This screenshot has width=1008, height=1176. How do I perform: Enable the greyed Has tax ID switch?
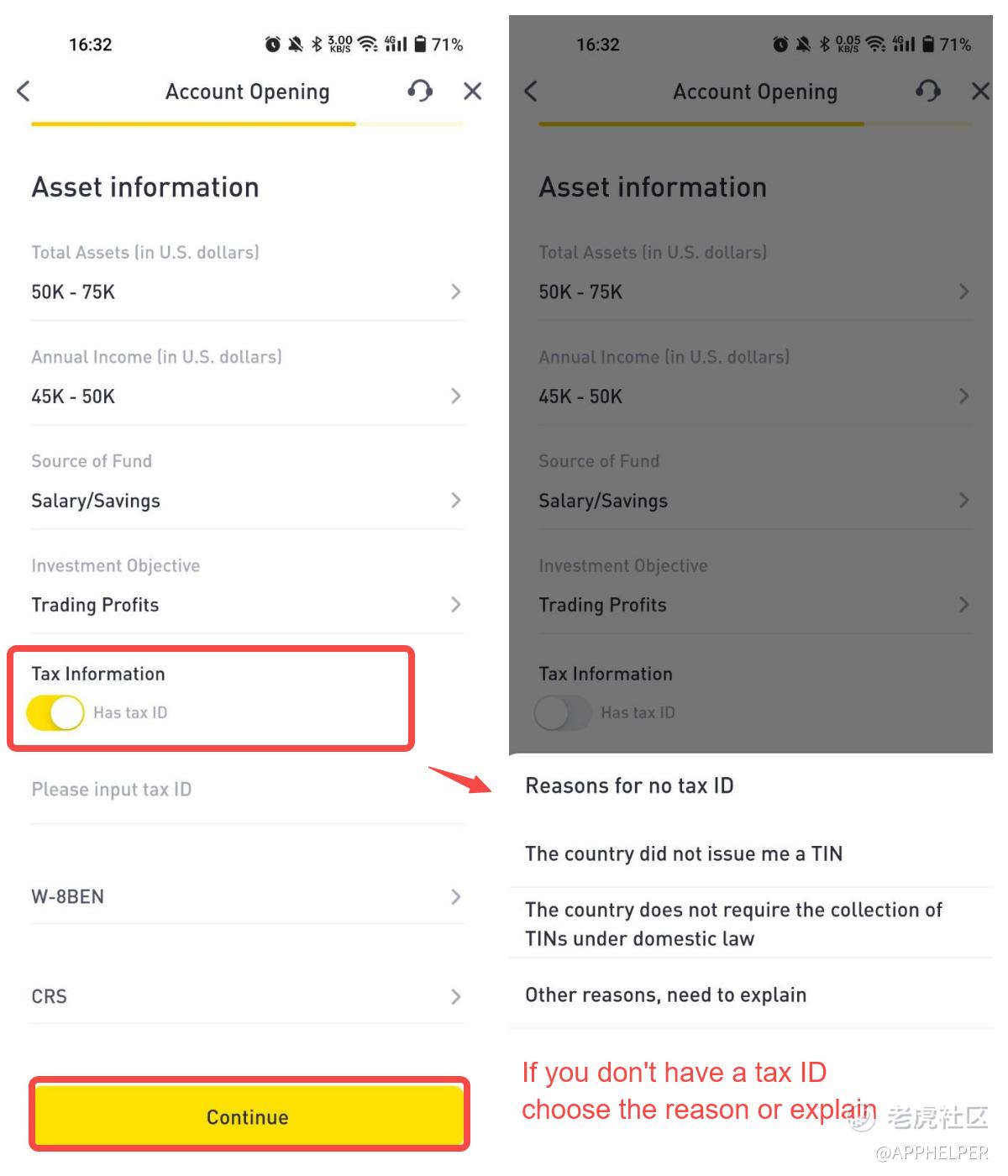tap(563, 713)
